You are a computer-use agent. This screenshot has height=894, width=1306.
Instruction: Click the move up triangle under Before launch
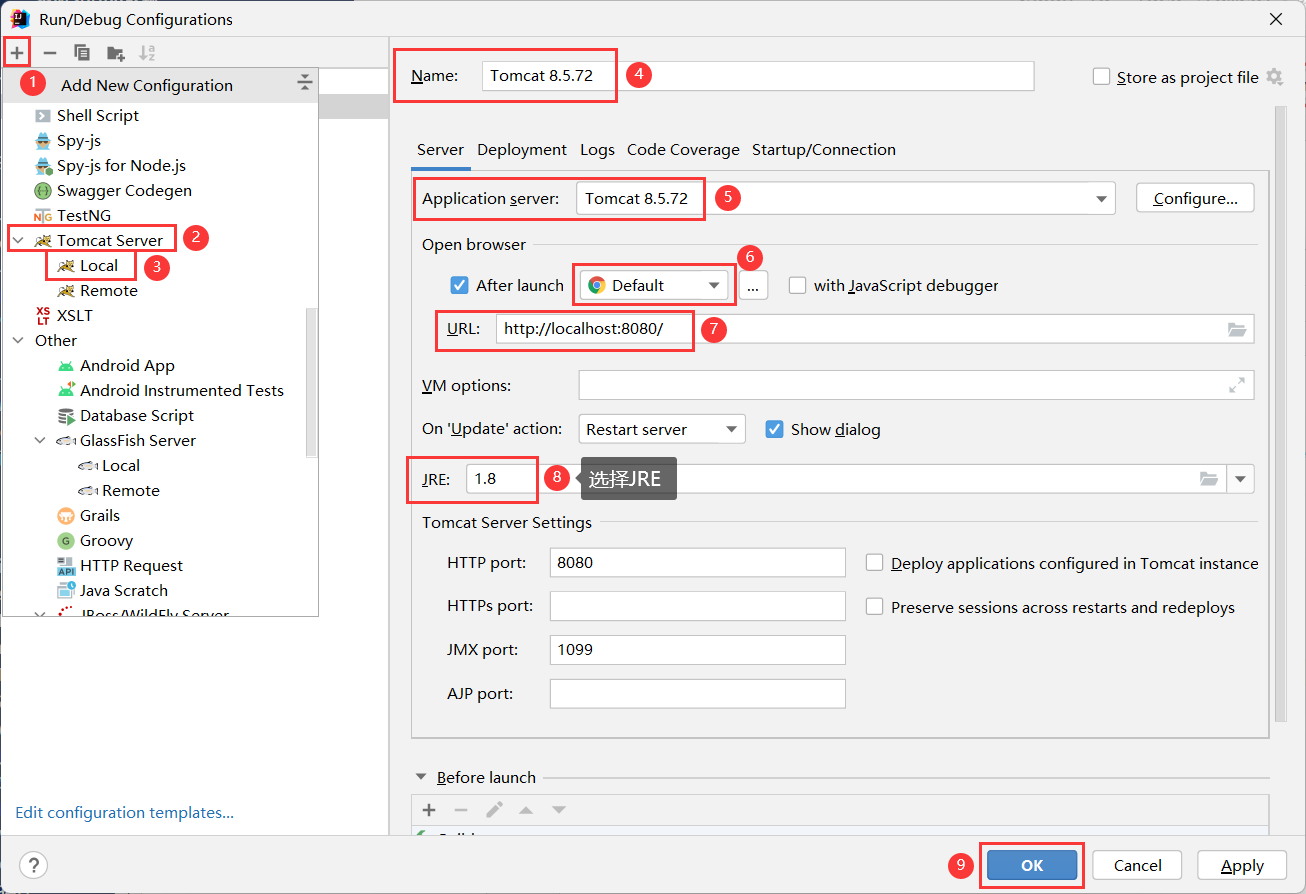(526, 810)
